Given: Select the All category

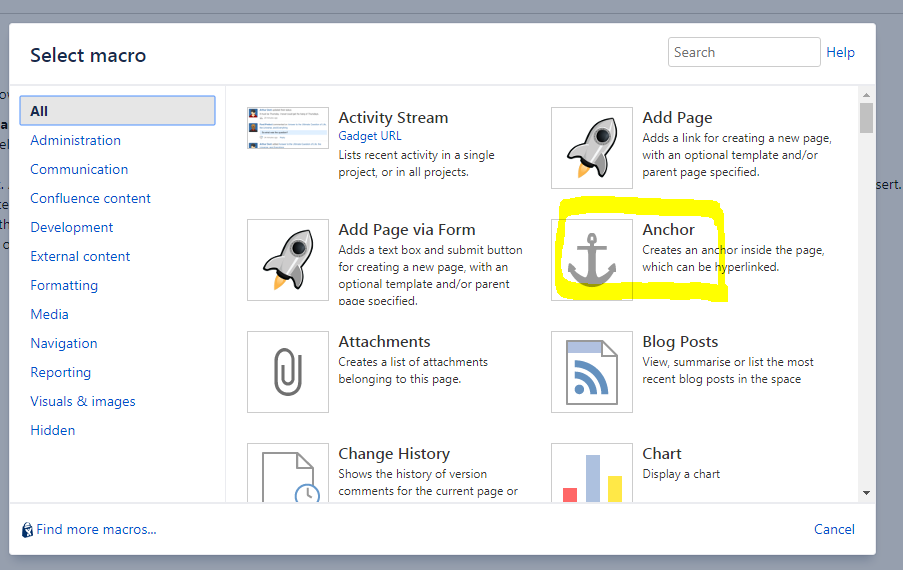Looking at the screenshot, I should tap(117, 111).
